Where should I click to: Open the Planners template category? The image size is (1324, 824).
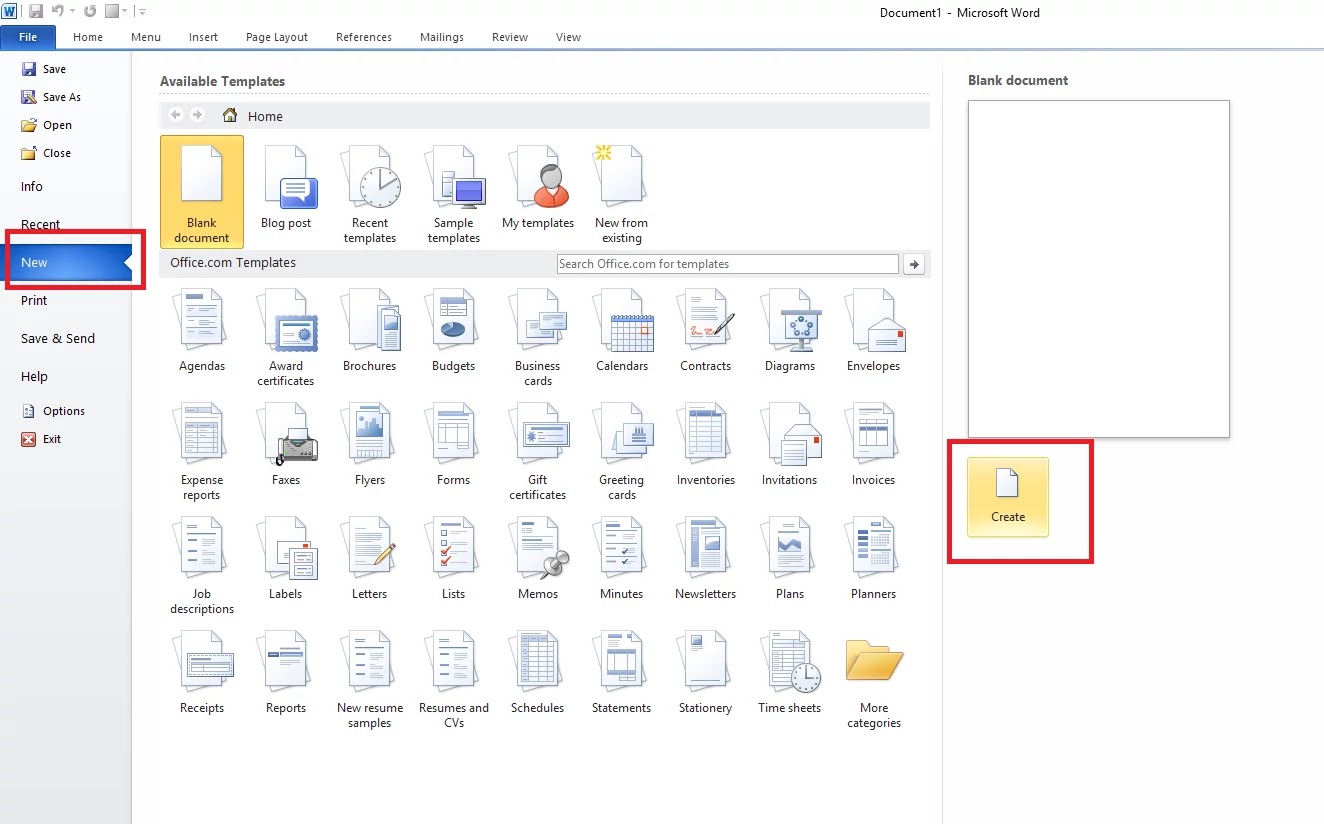874,559
